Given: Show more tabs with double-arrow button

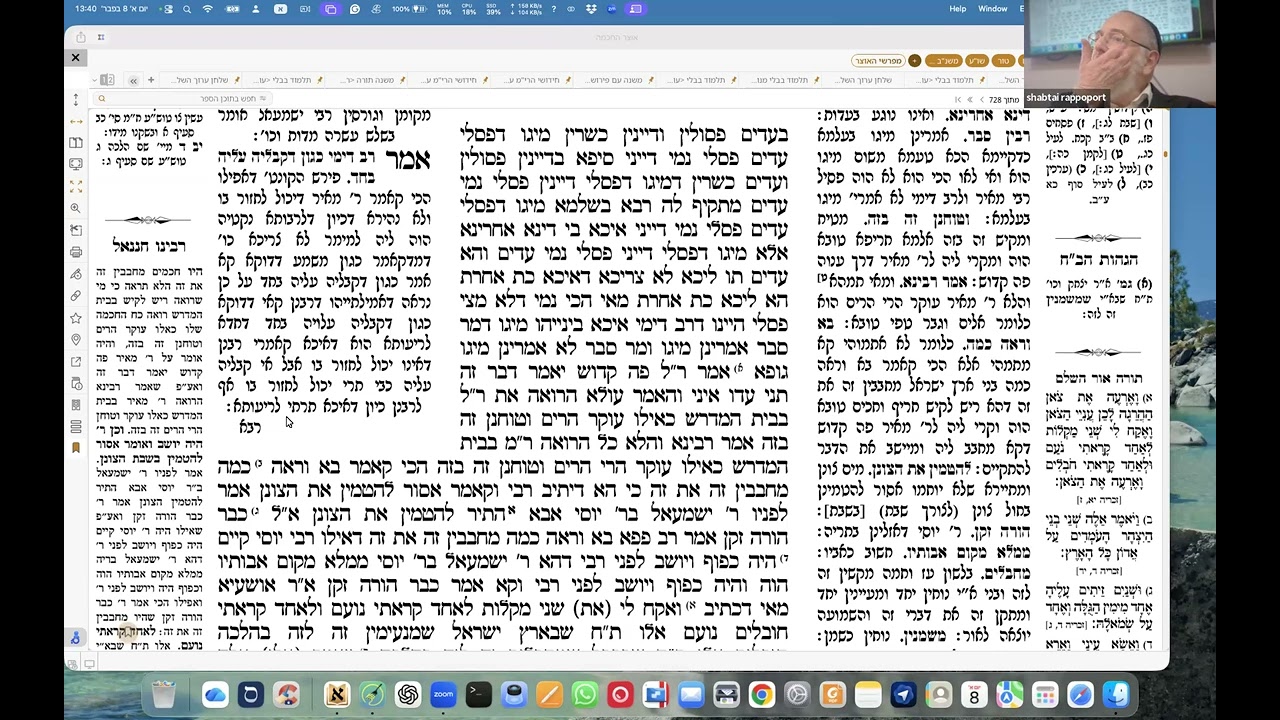Looking at the screenshot, I should click(x=133, y=81).
